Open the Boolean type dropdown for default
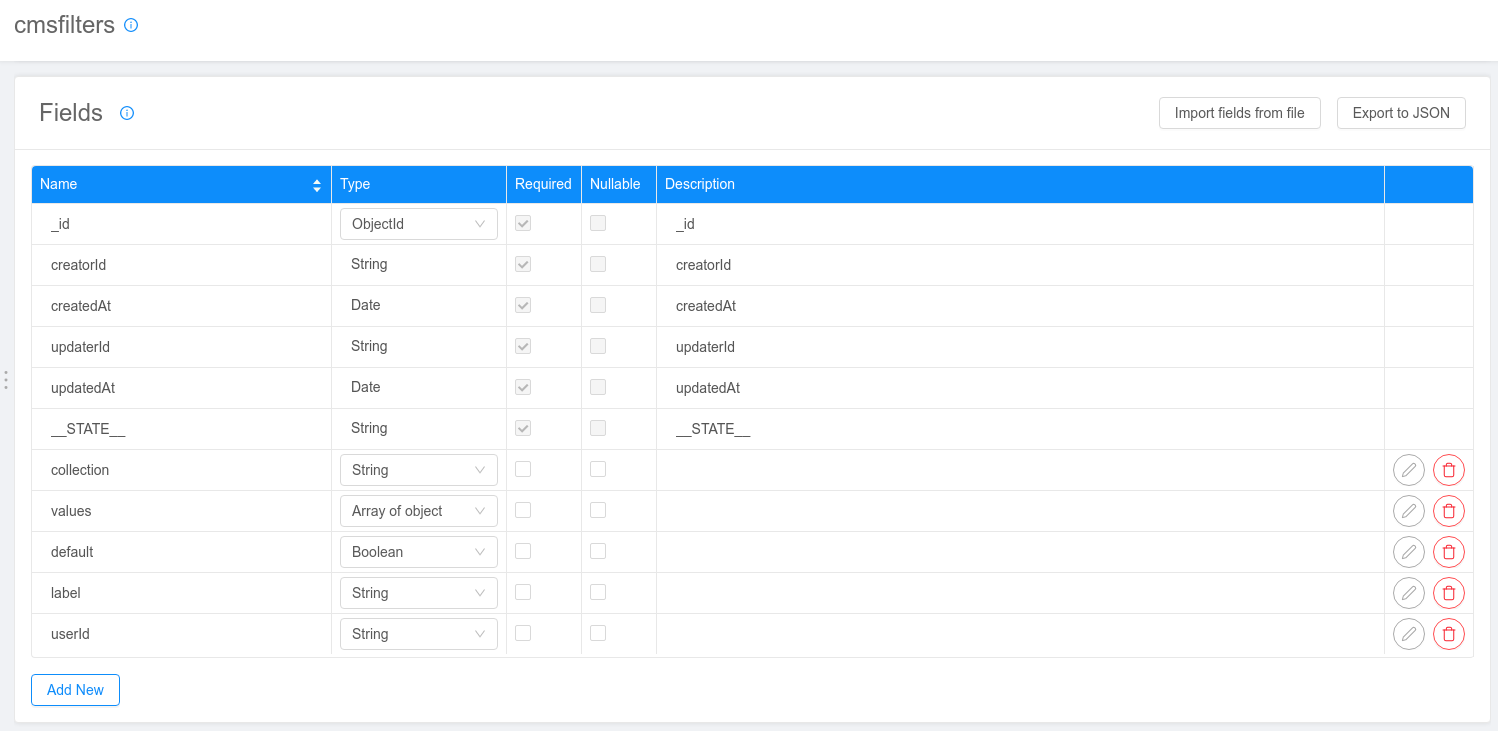 (x=418, y=552)
